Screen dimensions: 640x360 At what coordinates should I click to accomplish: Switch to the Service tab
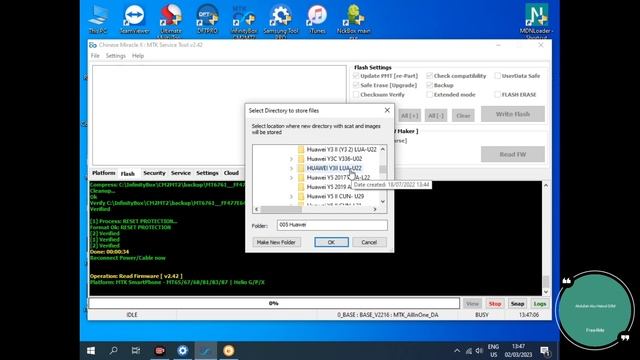point(181,173)
